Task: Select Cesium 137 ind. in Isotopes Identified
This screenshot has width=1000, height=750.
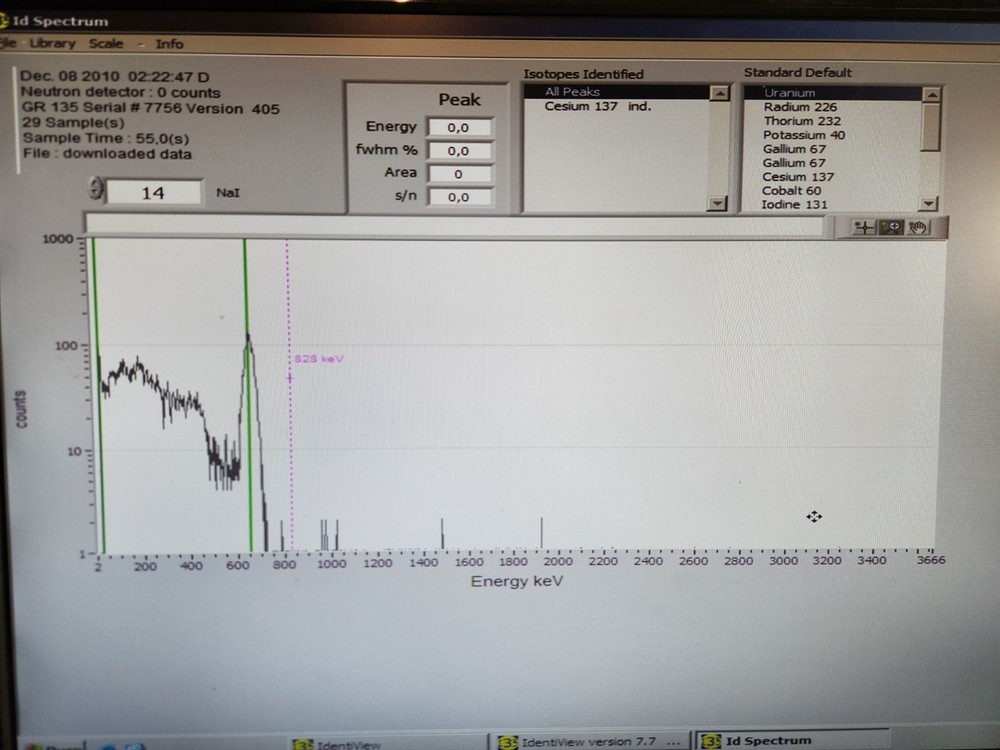Action: [x=597, y=106]
